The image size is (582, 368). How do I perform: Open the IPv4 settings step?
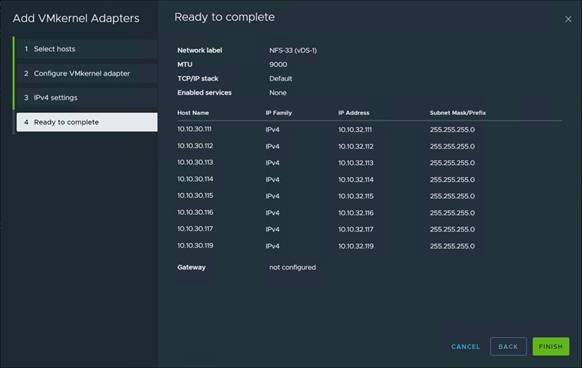coord(87,98)
